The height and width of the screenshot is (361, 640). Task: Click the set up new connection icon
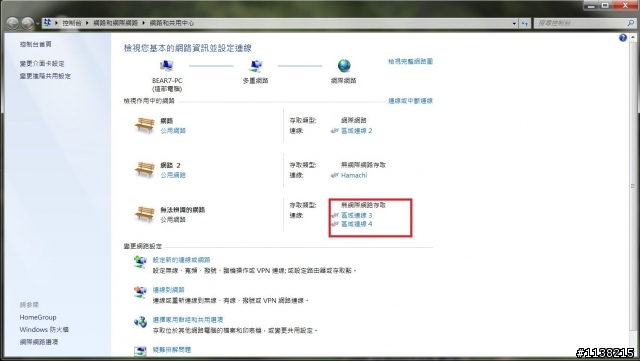point(140,261)
